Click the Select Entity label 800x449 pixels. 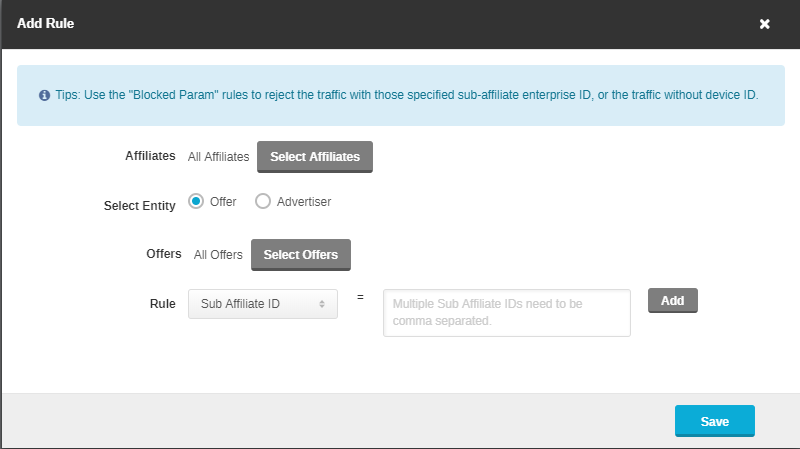pos(139,206)
